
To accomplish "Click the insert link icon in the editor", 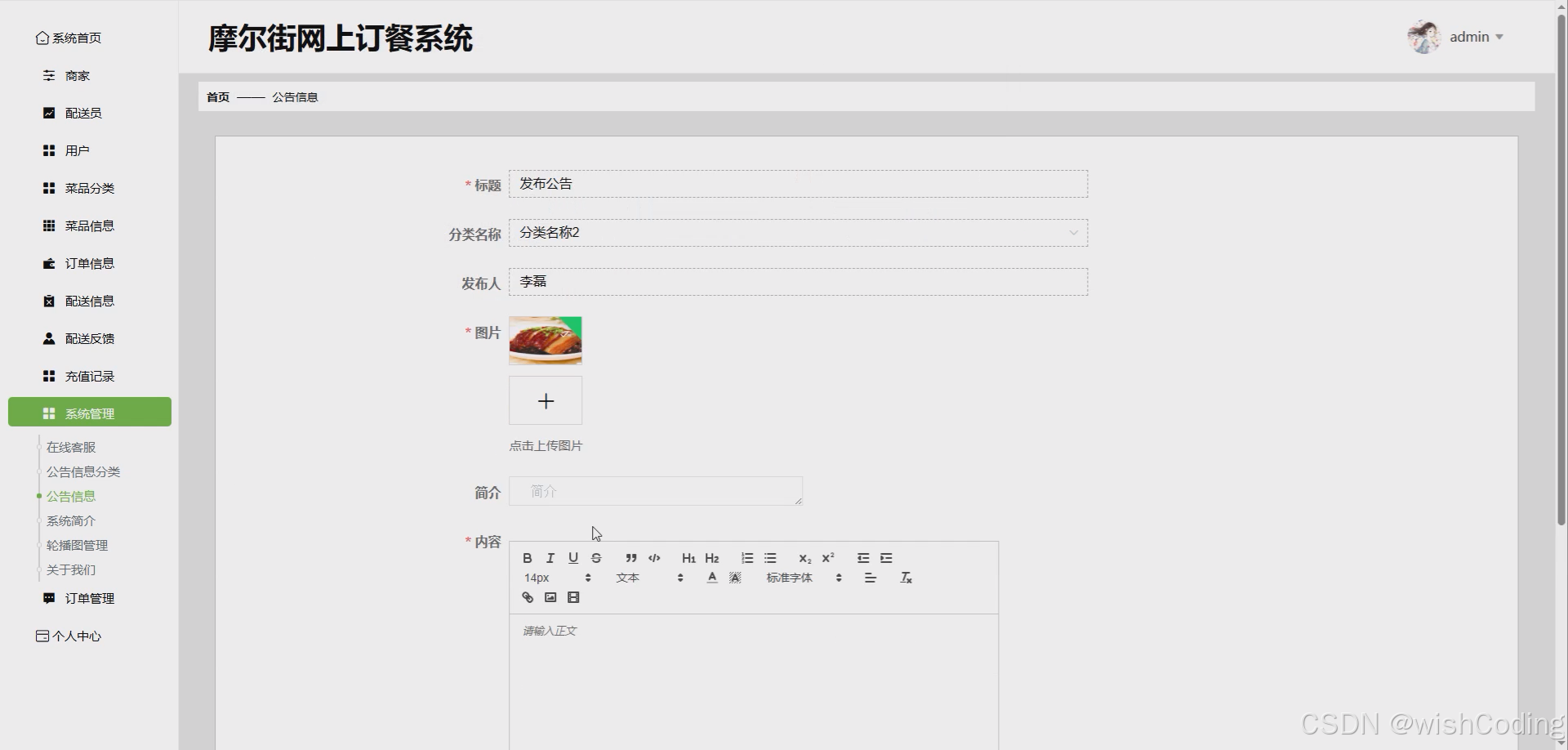I will 527,597.
